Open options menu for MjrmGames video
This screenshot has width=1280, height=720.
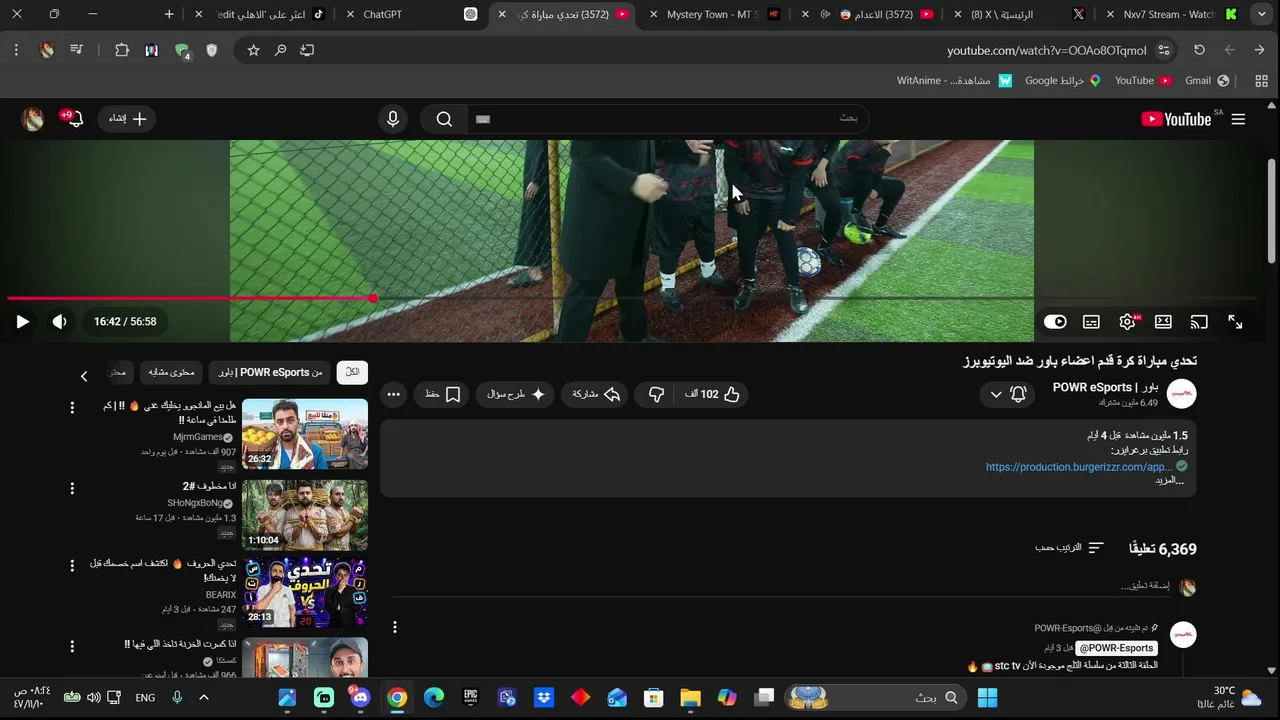71,408
